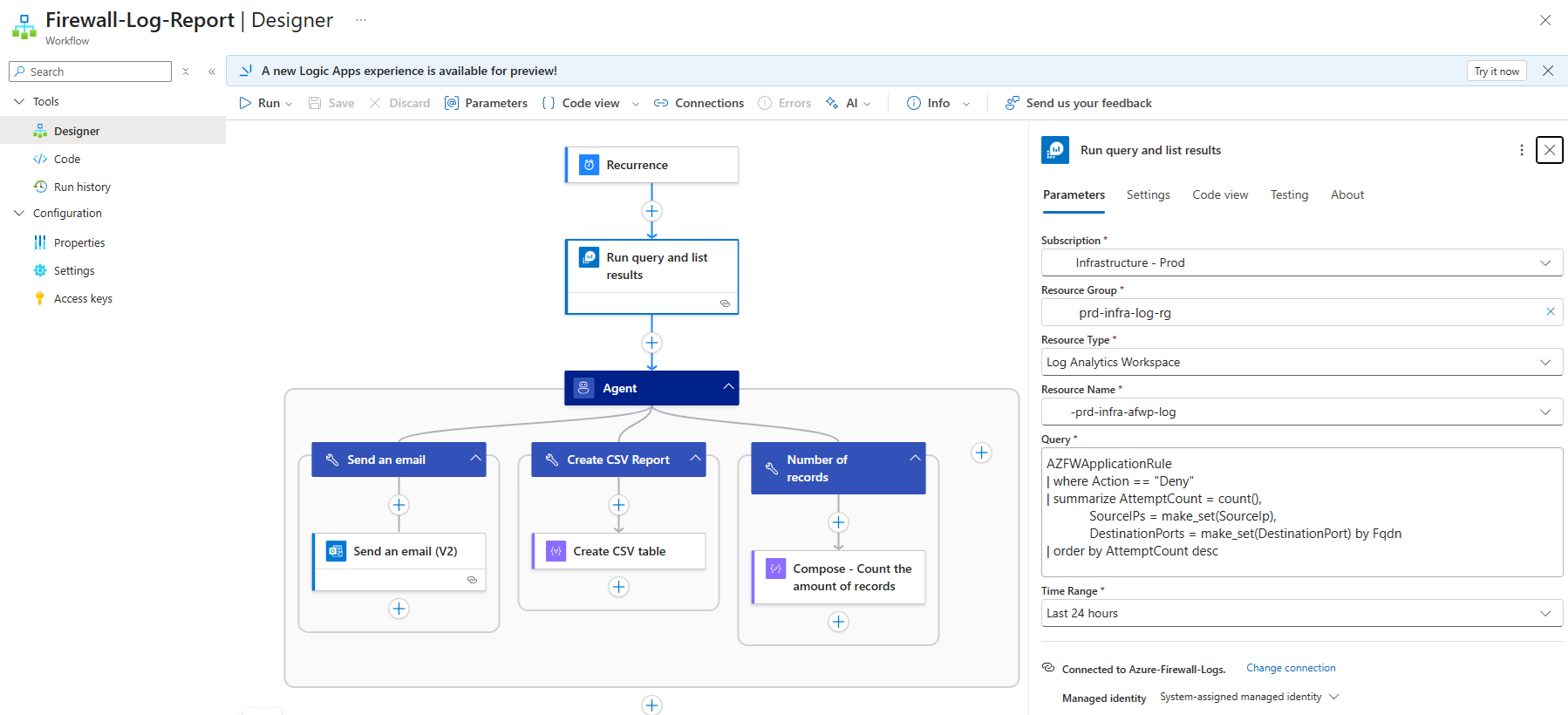The image size is (1568, 715).
Task: Open the Connections toolbar item
Action: 699,103
